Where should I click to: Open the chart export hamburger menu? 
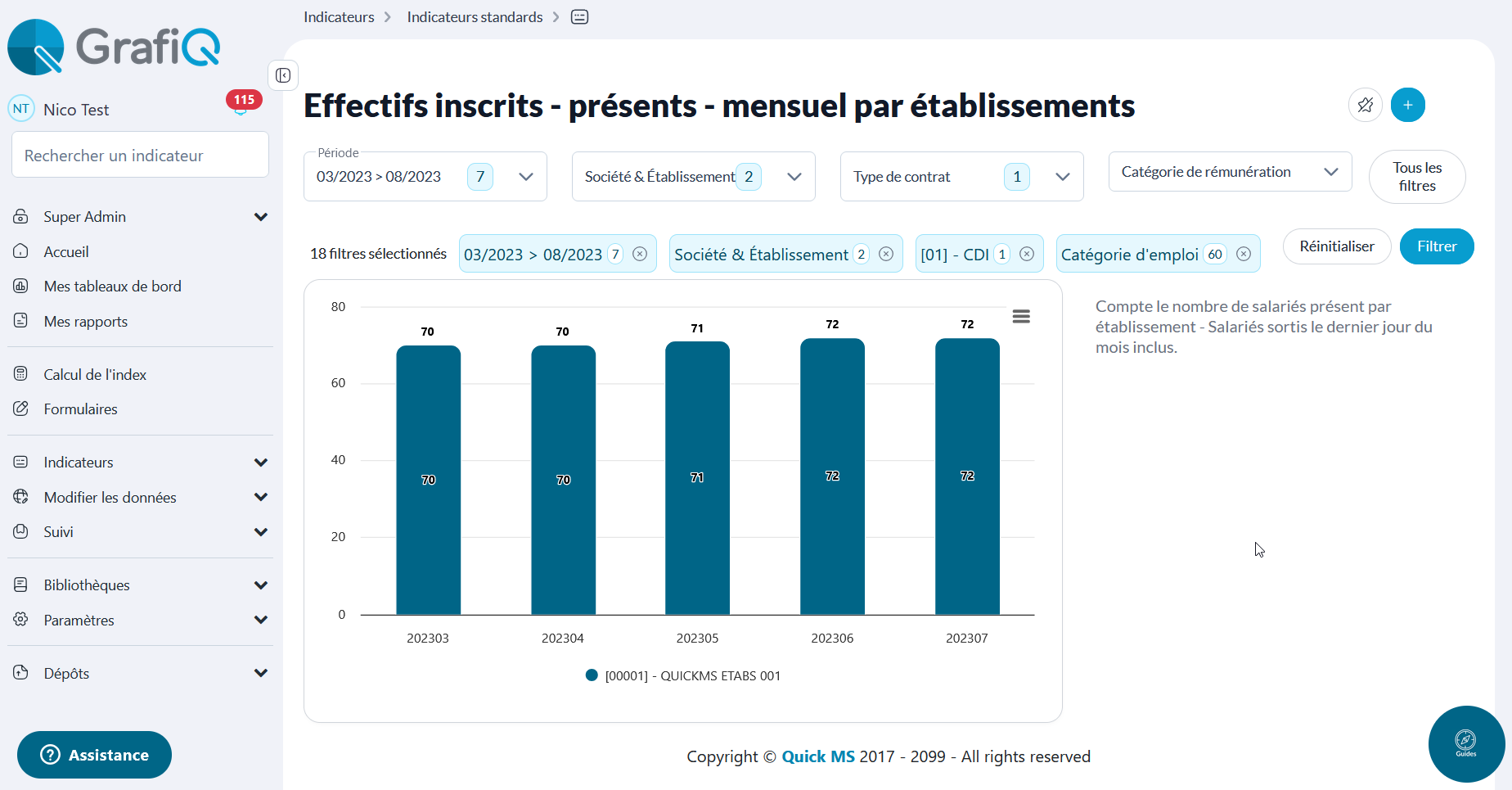click(x=1021, y=316)
